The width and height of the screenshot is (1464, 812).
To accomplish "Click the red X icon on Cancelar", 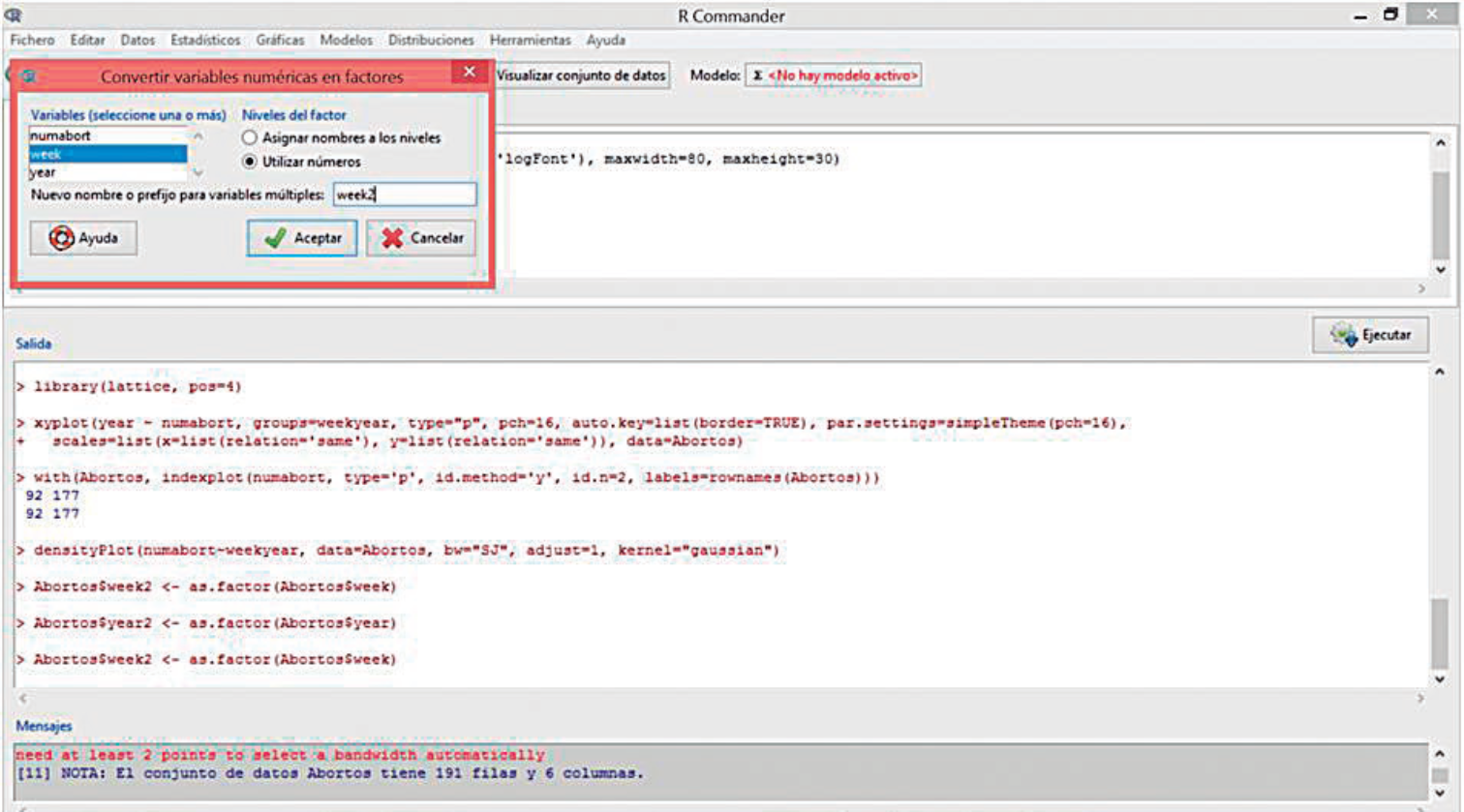I will [392, 238].
